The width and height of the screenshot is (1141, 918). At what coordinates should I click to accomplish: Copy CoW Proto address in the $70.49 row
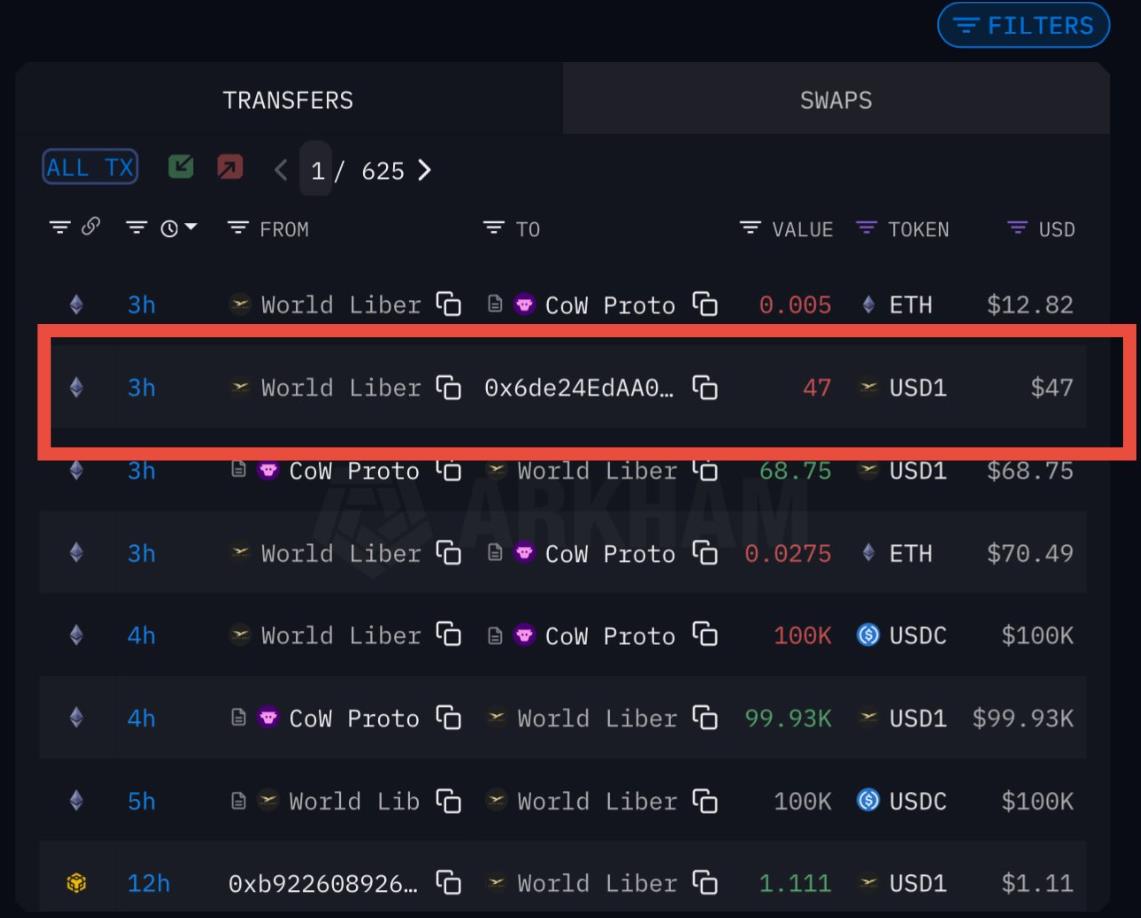pos(704,553)
